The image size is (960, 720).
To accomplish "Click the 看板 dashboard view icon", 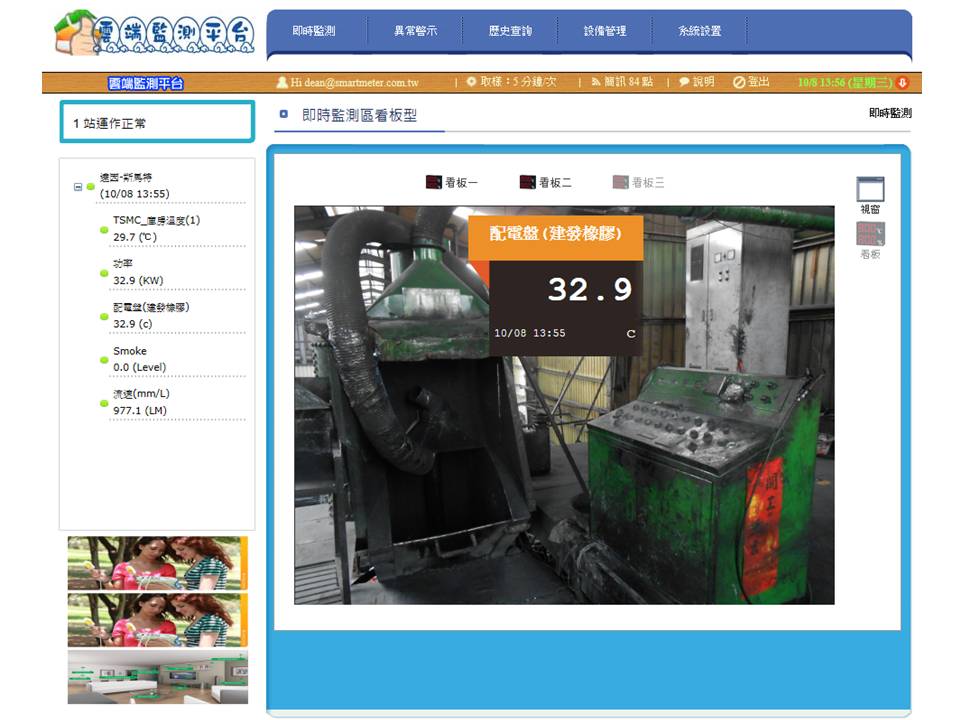I will [870, 236].
